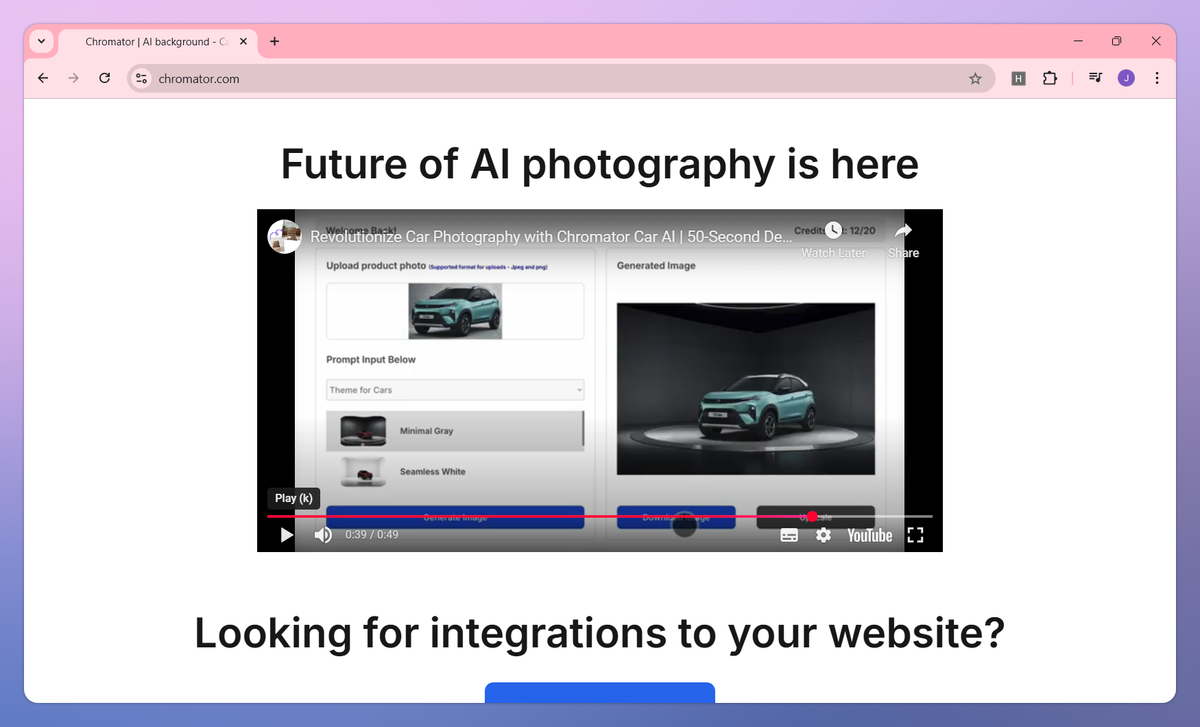The image size is (1200, 727).
Task: Open video settings gear
Action: pos(823,535)
